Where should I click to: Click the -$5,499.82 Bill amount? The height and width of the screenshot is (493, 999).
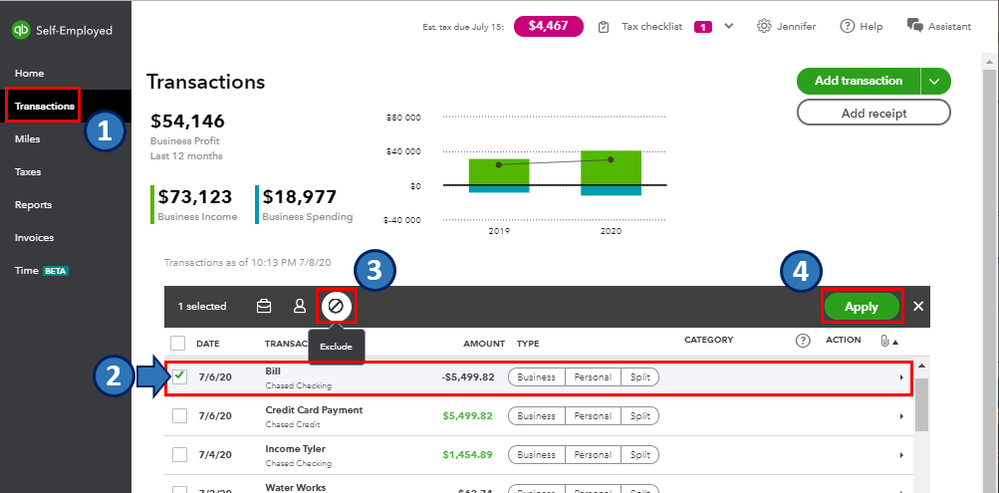pyautogui.click(x=468, y=377)
